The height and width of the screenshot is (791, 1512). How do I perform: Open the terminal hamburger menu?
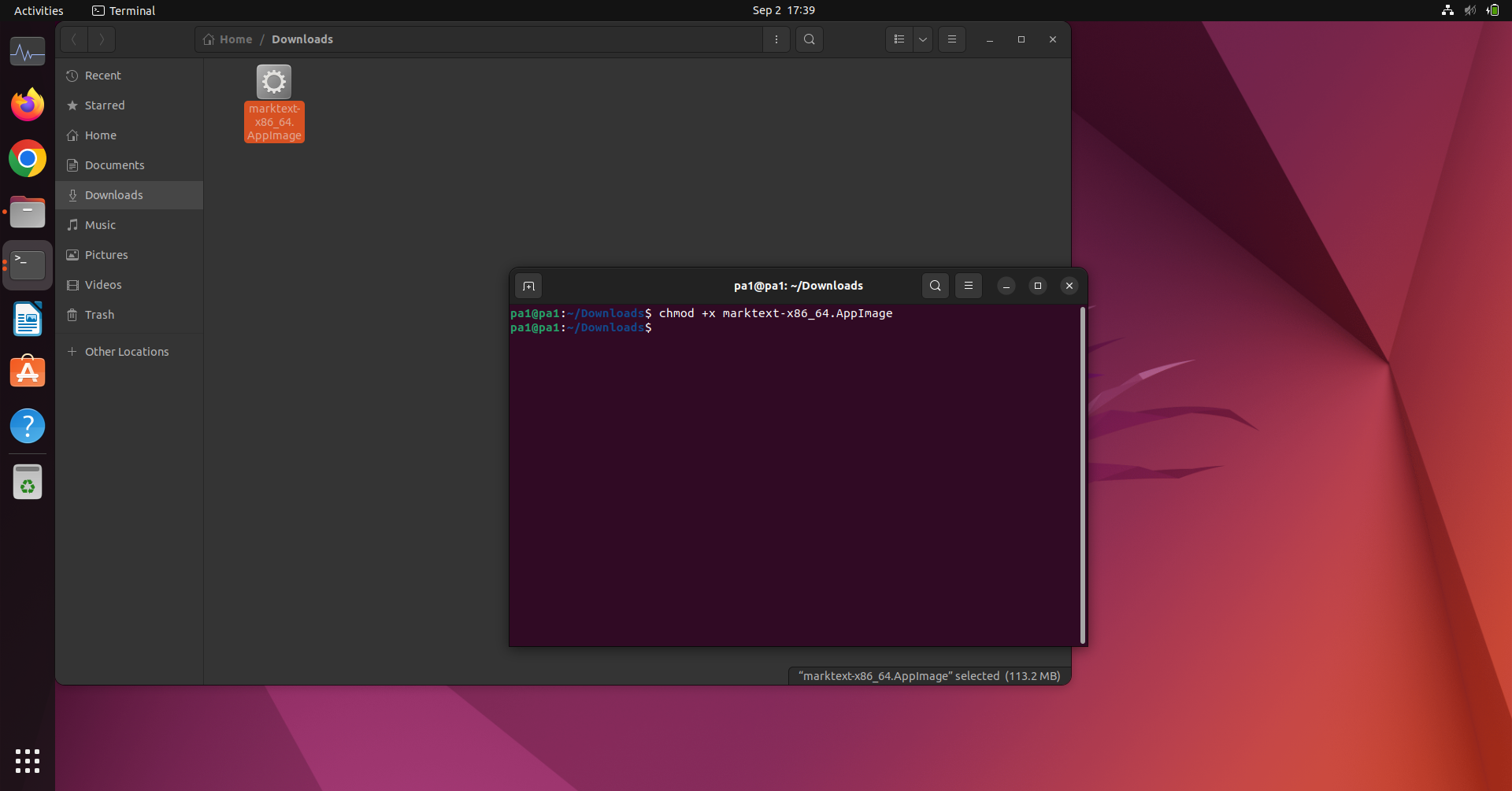[x=969, y=286]
